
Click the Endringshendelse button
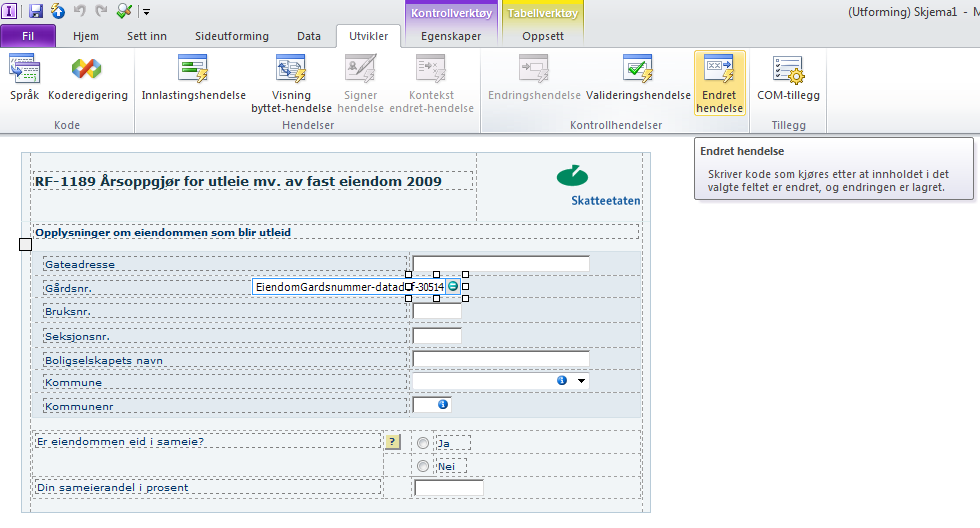[534, 77]
